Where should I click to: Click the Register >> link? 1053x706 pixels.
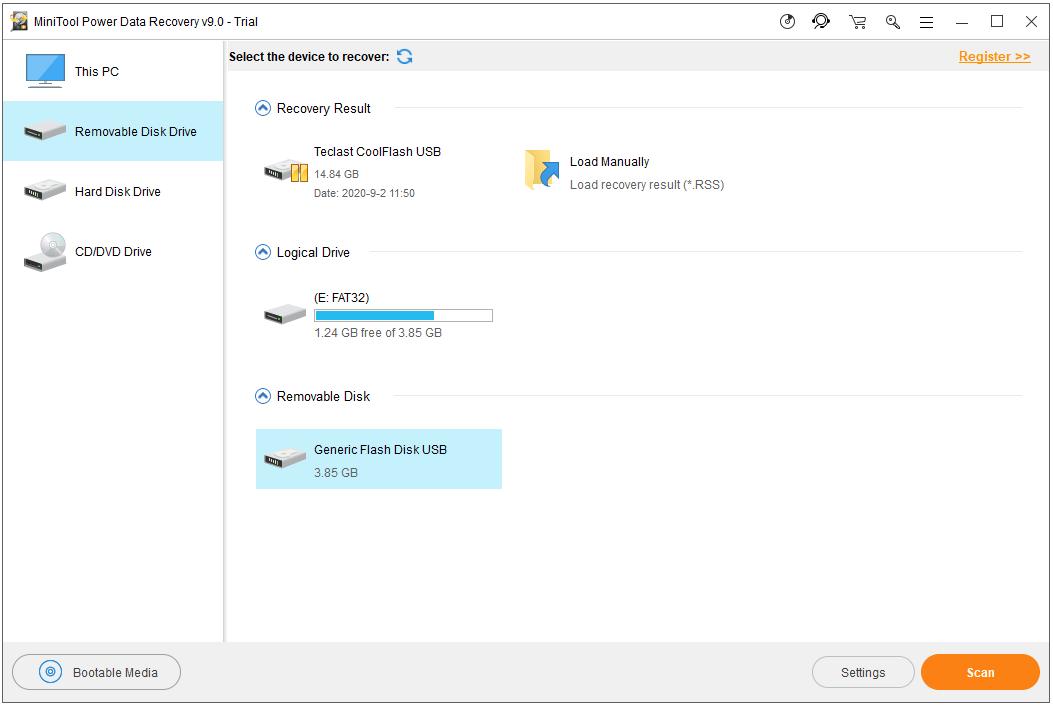[994, 56]
